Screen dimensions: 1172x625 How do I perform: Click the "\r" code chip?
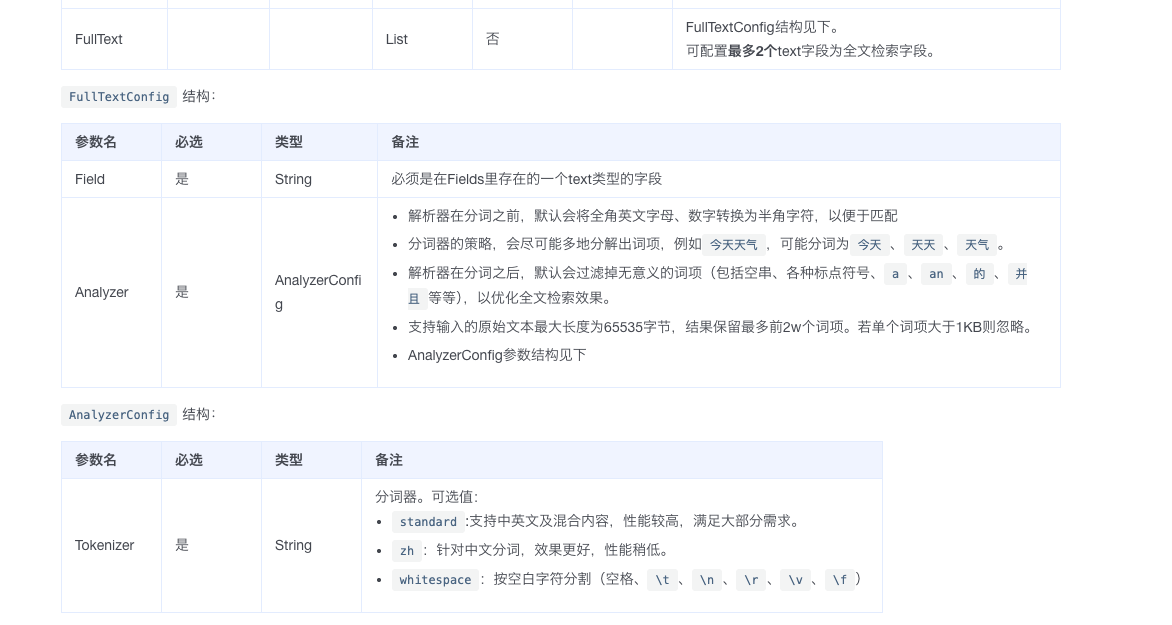click(x=751, y=580)
